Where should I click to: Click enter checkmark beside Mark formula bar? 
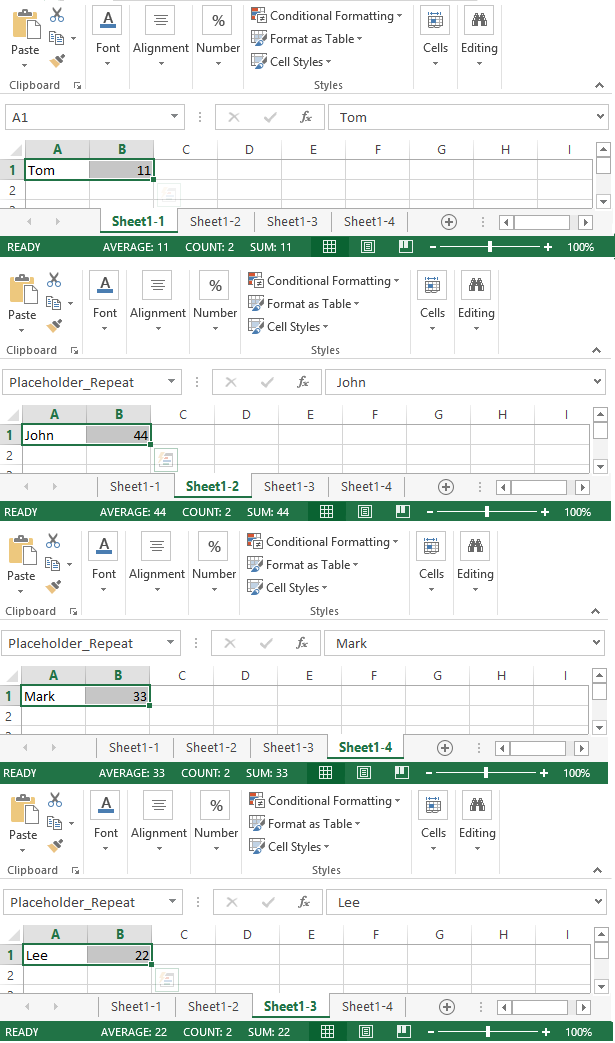266,643
